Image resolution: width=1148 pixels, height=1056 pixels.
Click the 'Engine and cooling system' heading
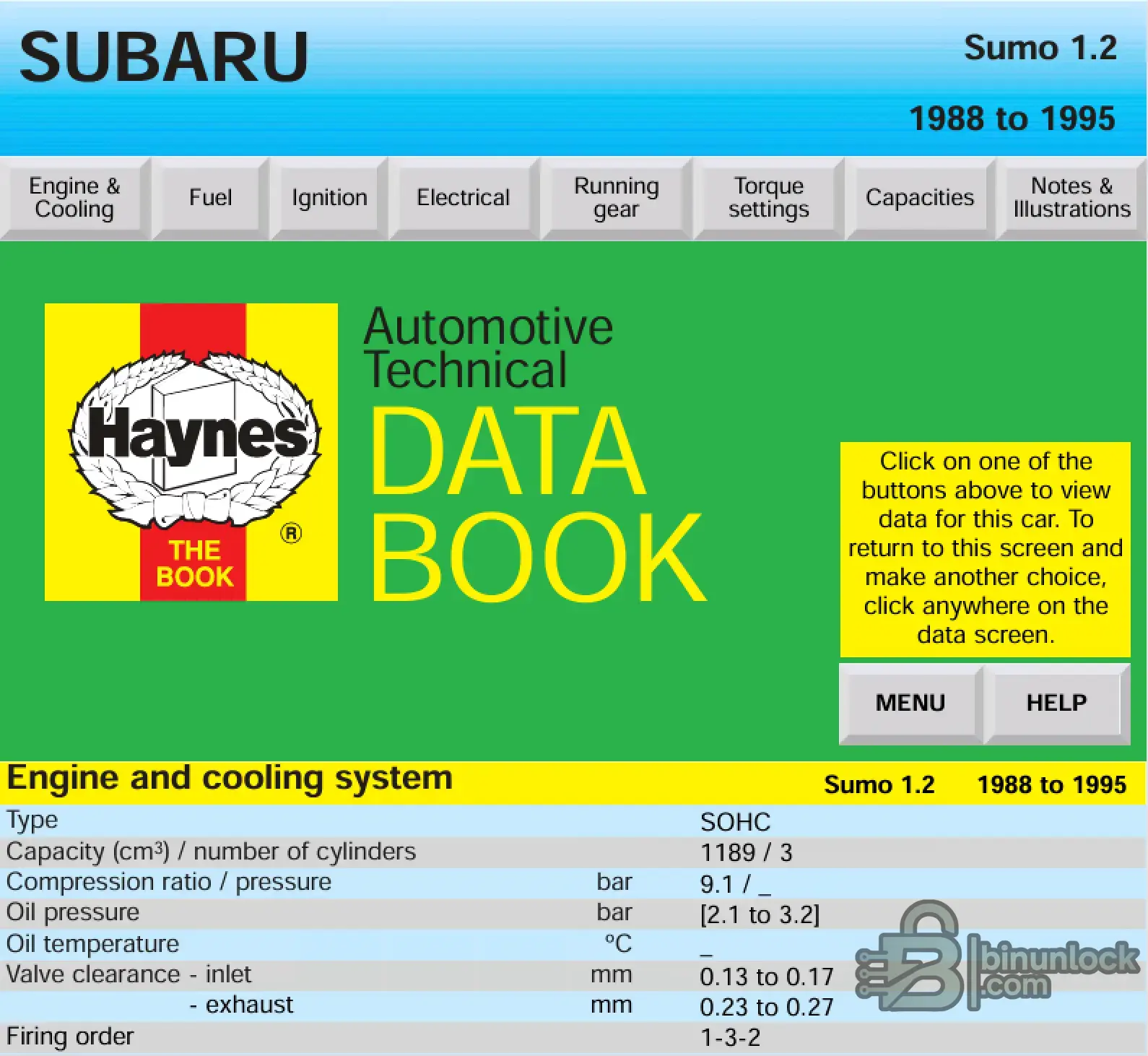click(230, 779)
